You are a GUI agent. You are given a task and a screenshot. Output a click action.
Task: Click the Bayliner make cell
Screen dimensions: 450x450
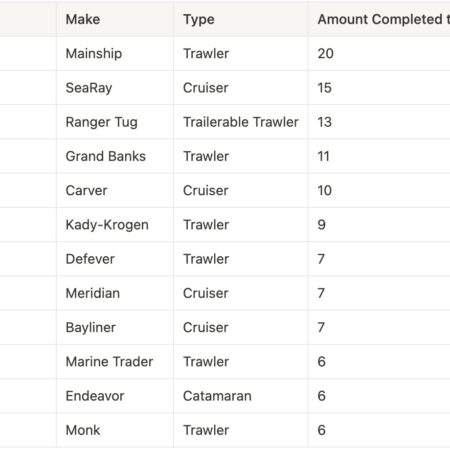point(115,328)
